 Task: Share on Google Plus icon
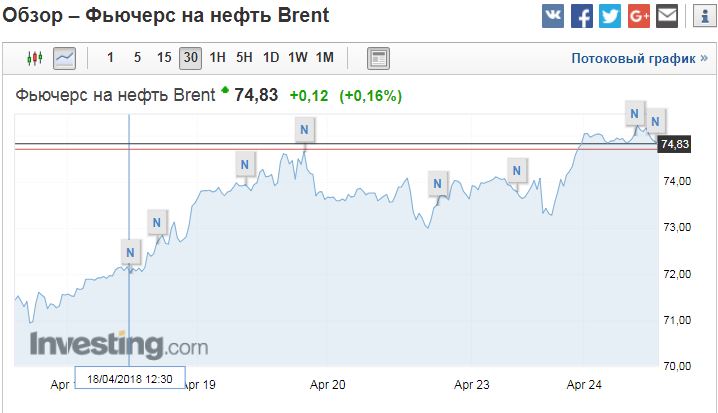(x=639, y=16)
